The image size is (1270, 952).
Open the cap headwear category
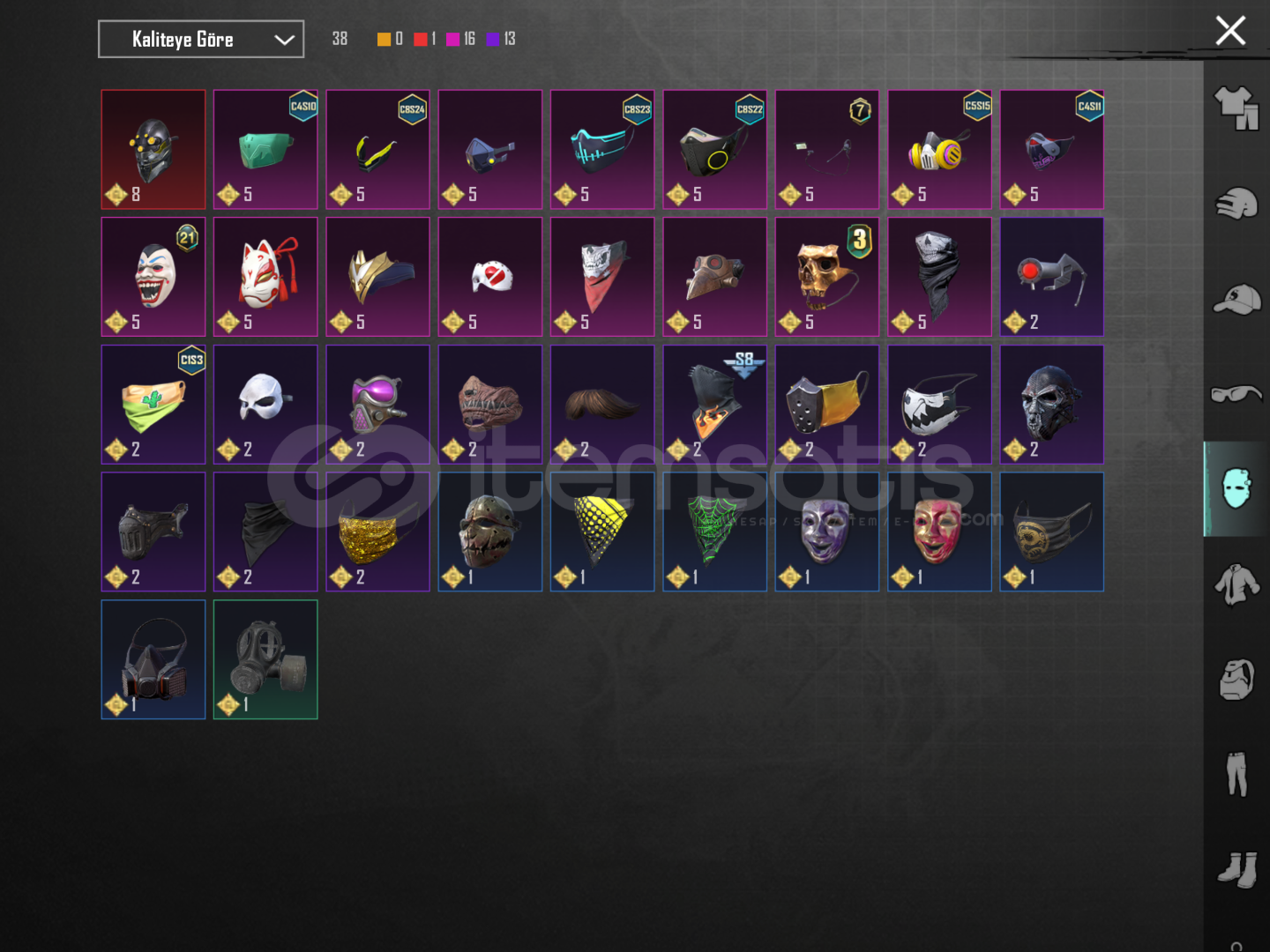pyautogui.click(x=1236, y=300)
